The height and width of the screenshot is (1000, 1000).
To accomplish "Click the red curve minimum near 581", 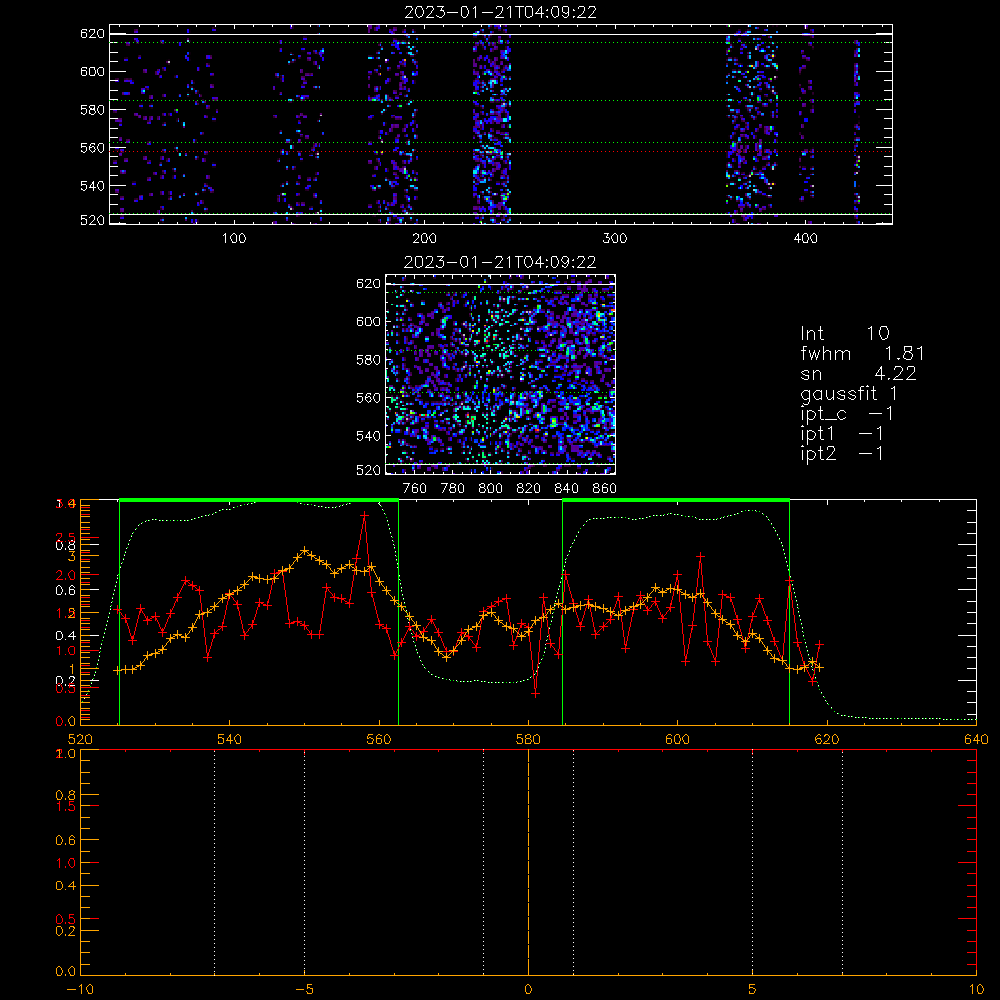I will (536, 693).
